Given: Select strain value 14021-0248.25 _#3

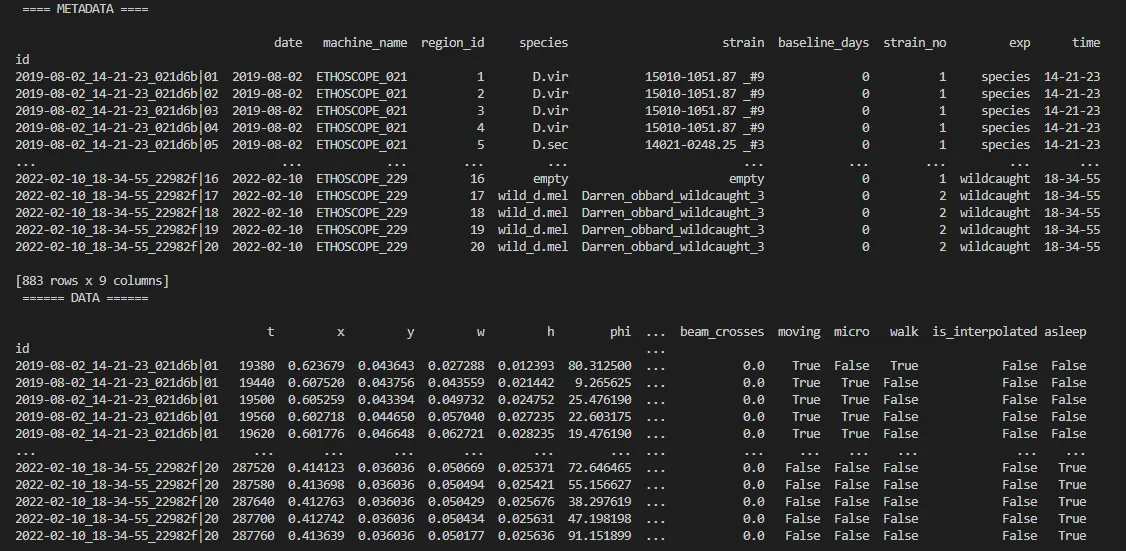Looking at the screenshot, I should click(x=704, y=144).
